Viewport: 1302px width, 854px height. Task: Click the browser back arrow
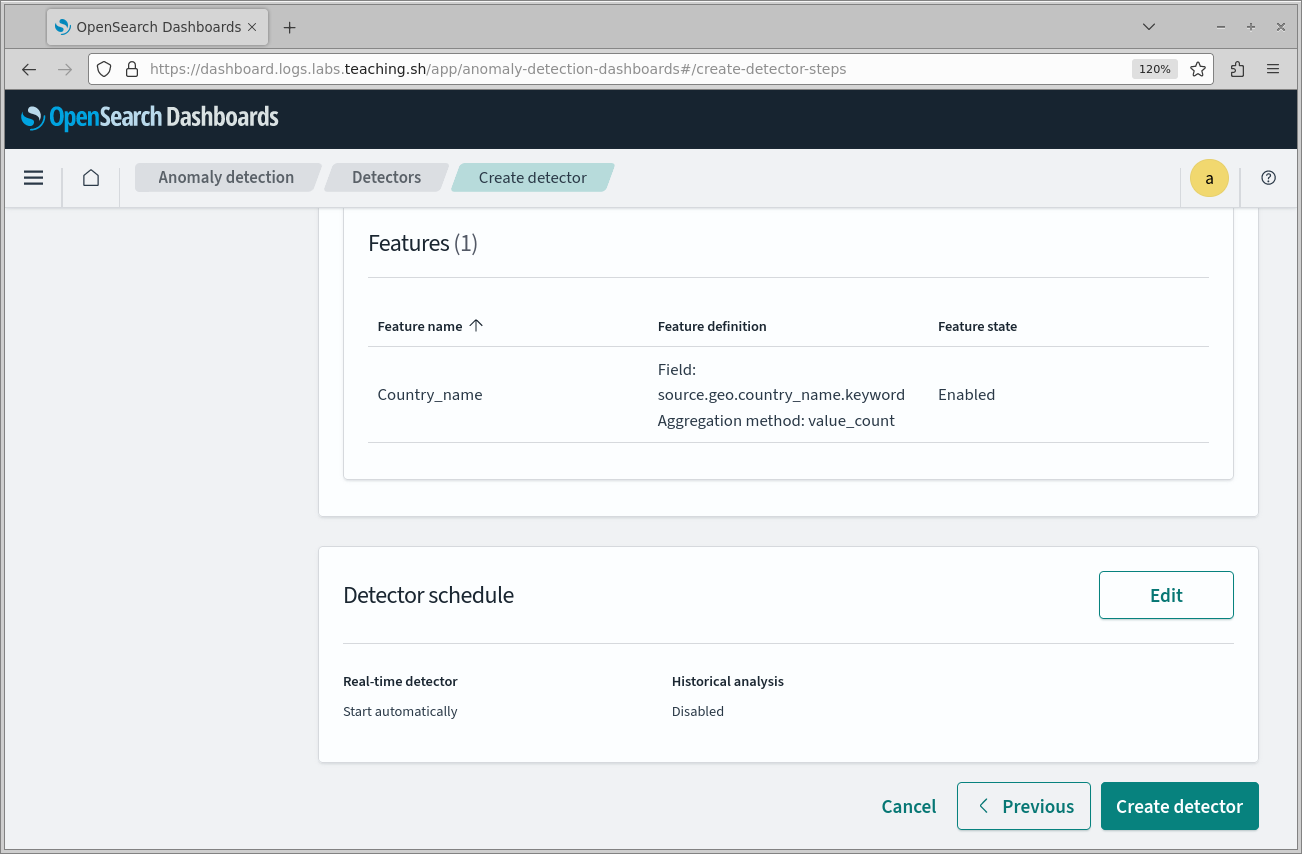29,69
